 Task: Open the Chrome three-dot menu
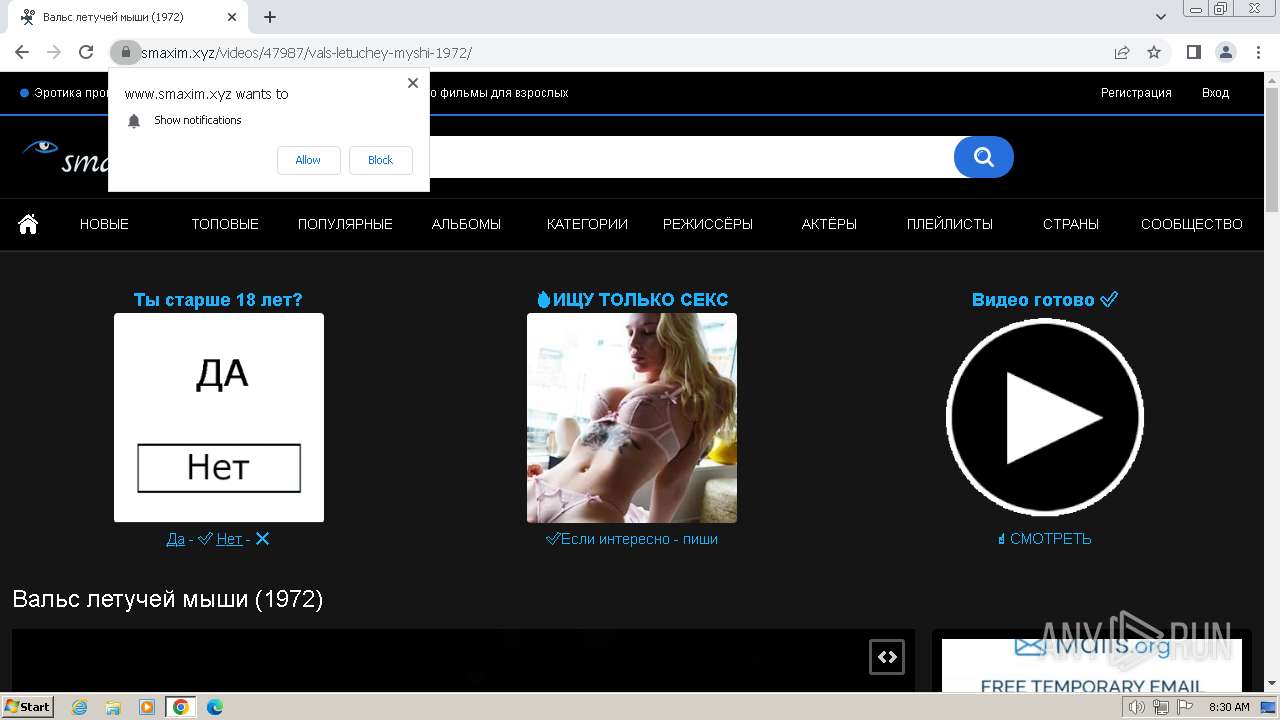click(1257, 53)
